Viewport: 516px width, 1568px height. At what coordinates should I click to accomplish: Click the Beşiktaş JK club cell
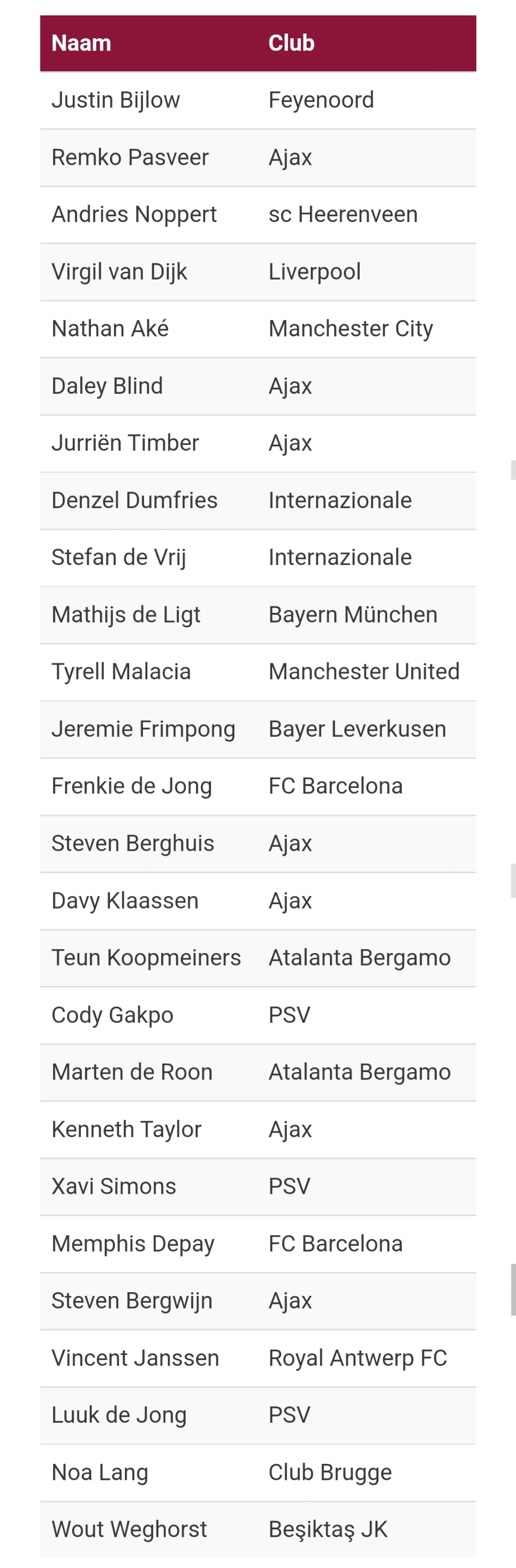328,1529
